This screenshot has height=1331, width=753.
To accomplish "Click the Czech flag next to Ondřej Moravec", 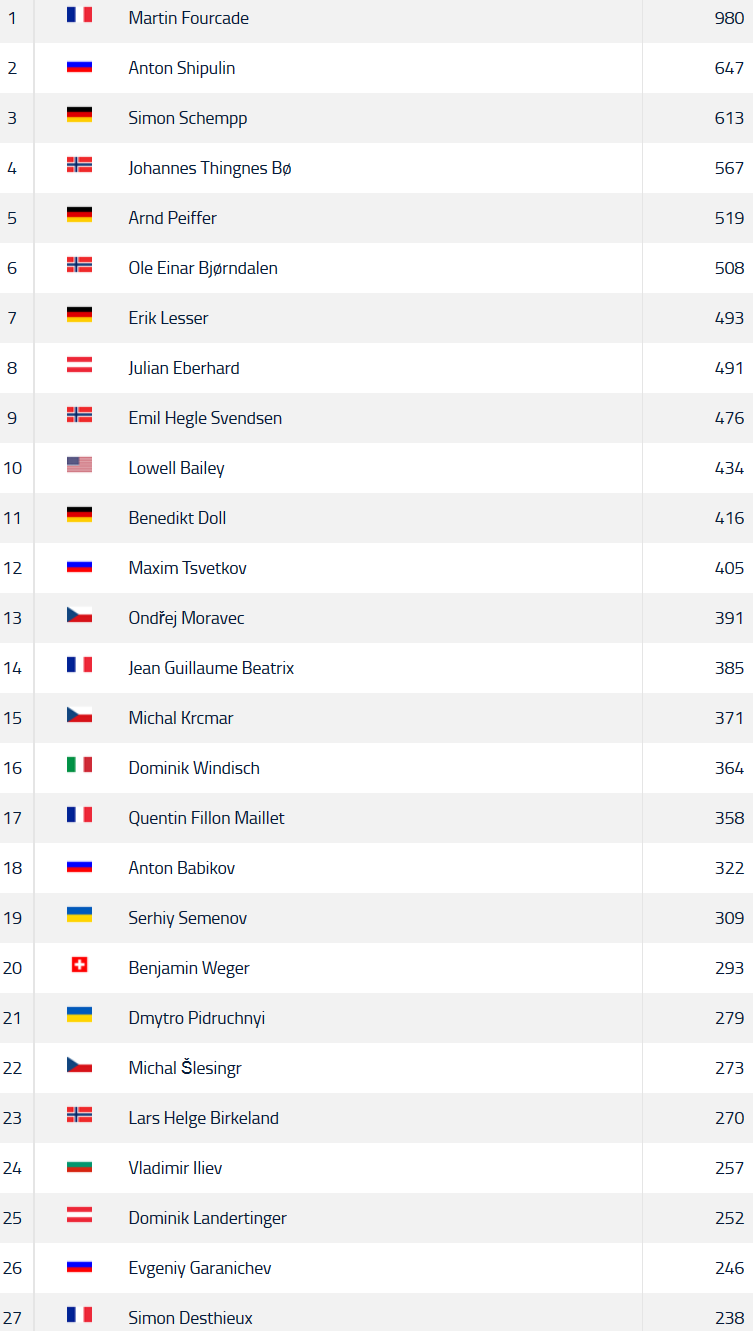I will coord(79,615).
